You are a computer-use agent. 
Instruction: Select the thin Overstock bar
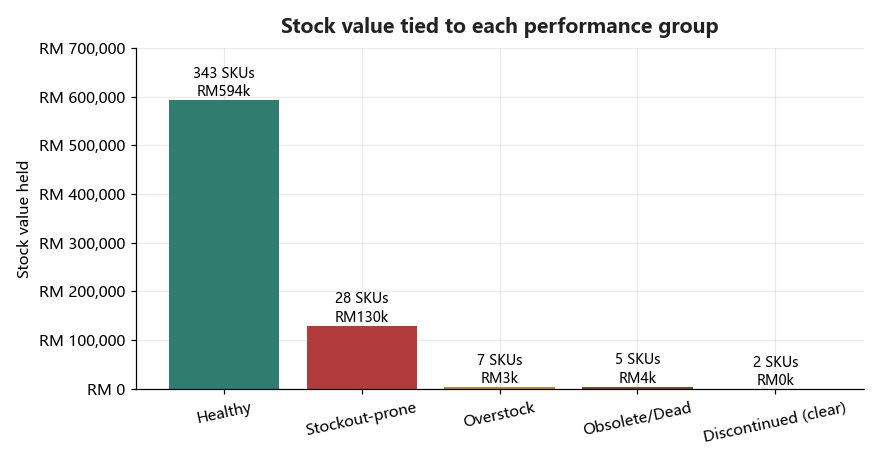pos(499,388)
